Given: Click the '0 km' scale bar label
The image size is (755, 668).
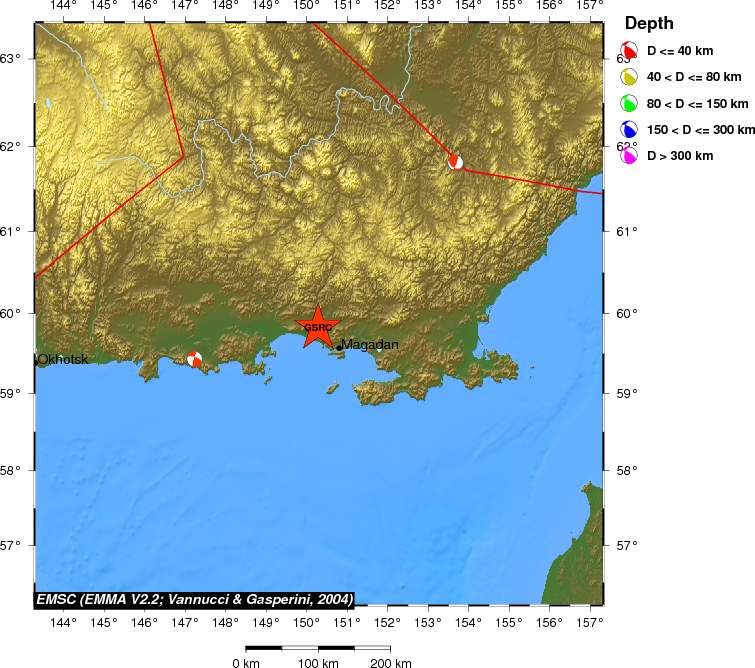Looking at the screenshot, I should pos(246,663).
